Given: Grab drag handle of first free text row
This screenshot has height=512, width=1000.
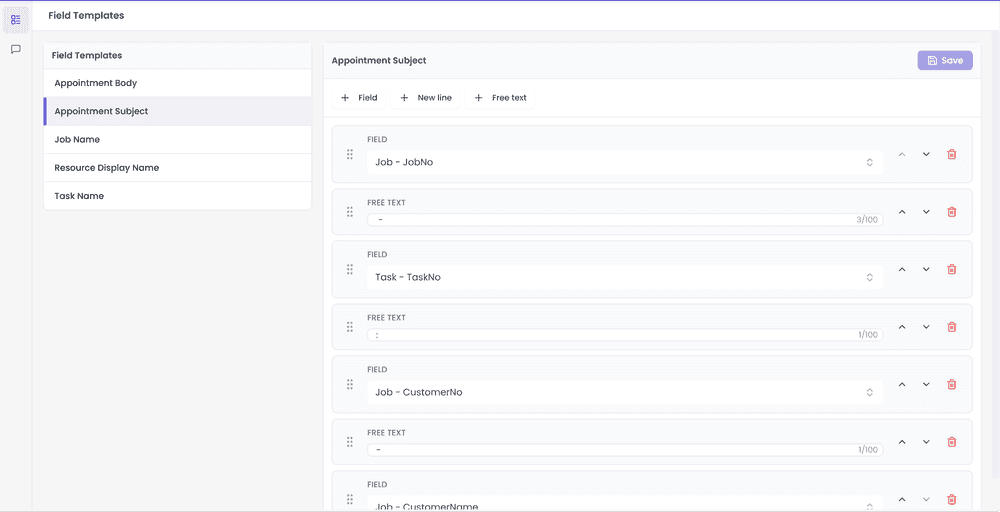Looking at the screenshot, I should click(349, 212).
